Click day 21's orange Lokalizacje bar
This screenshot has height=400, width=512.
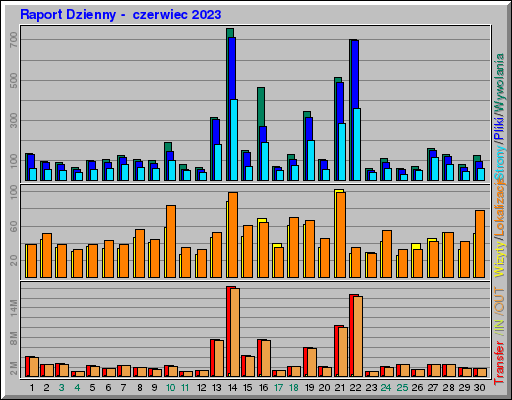point(341,235)
